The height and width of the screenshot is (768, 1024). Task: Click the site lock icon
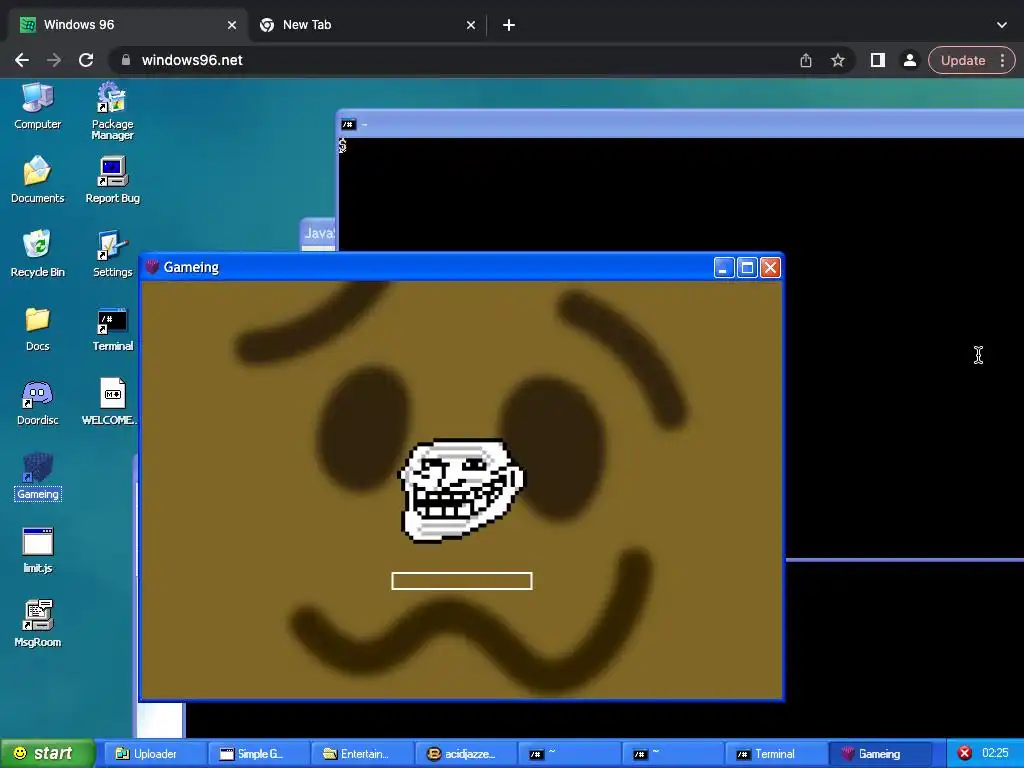point(125,60)
